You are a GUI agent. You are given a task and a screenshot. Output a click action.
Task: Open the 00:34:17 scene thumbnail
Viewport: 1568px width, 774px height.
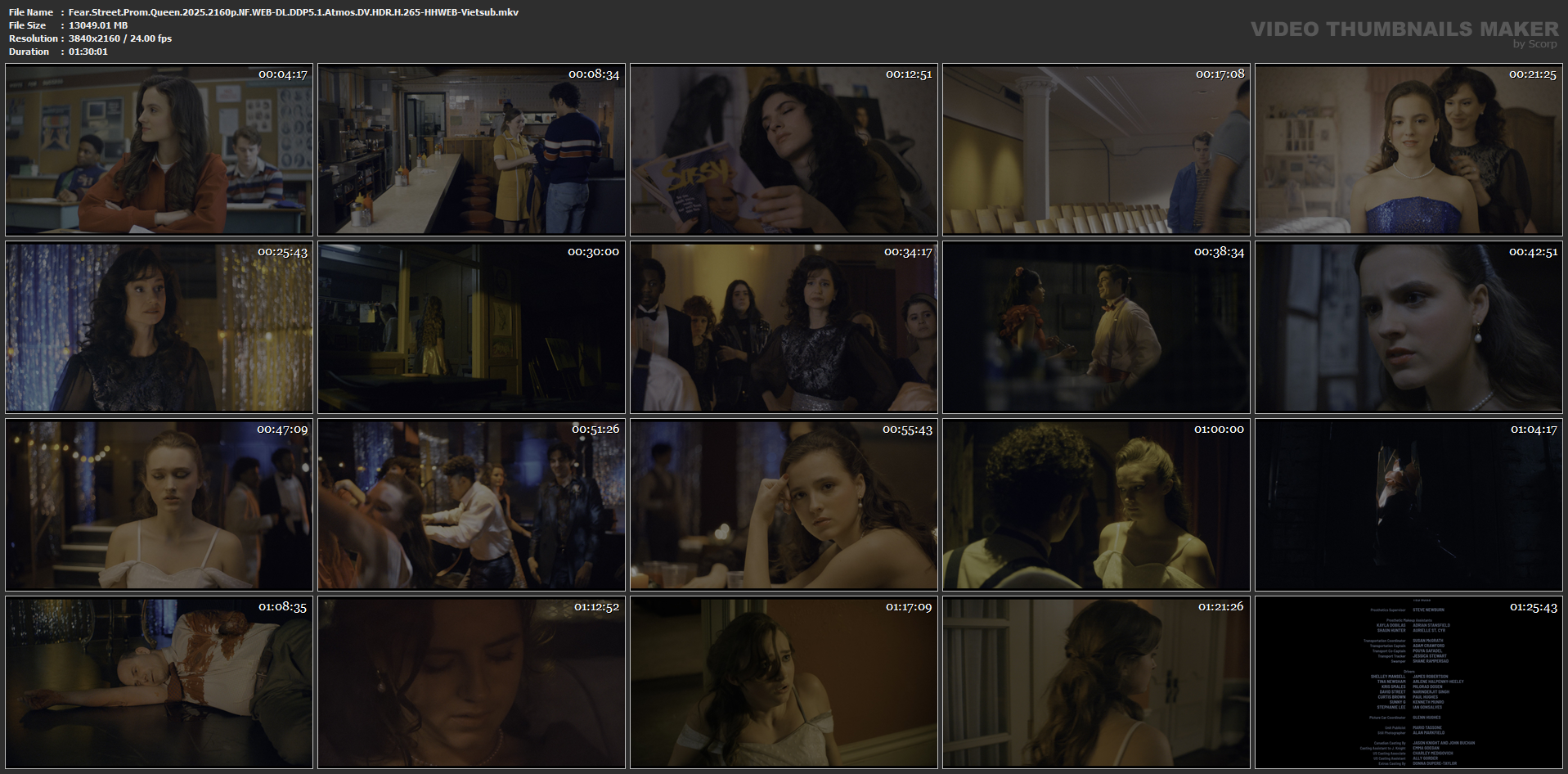coord(784,327)
